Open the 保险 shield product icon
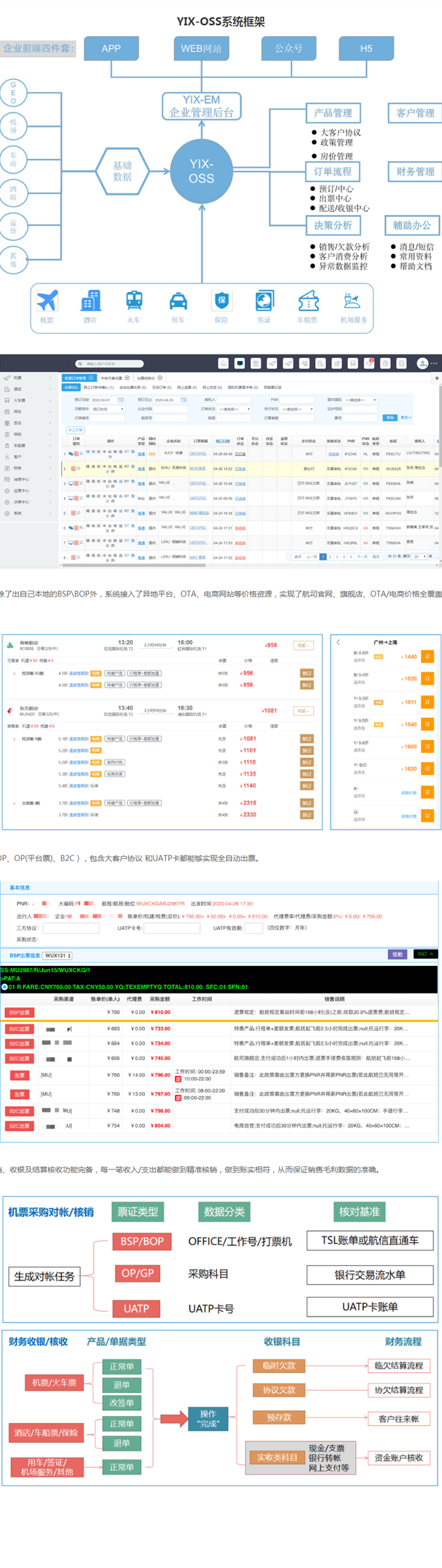442x1568 pixels. click(x=222, y=301)
